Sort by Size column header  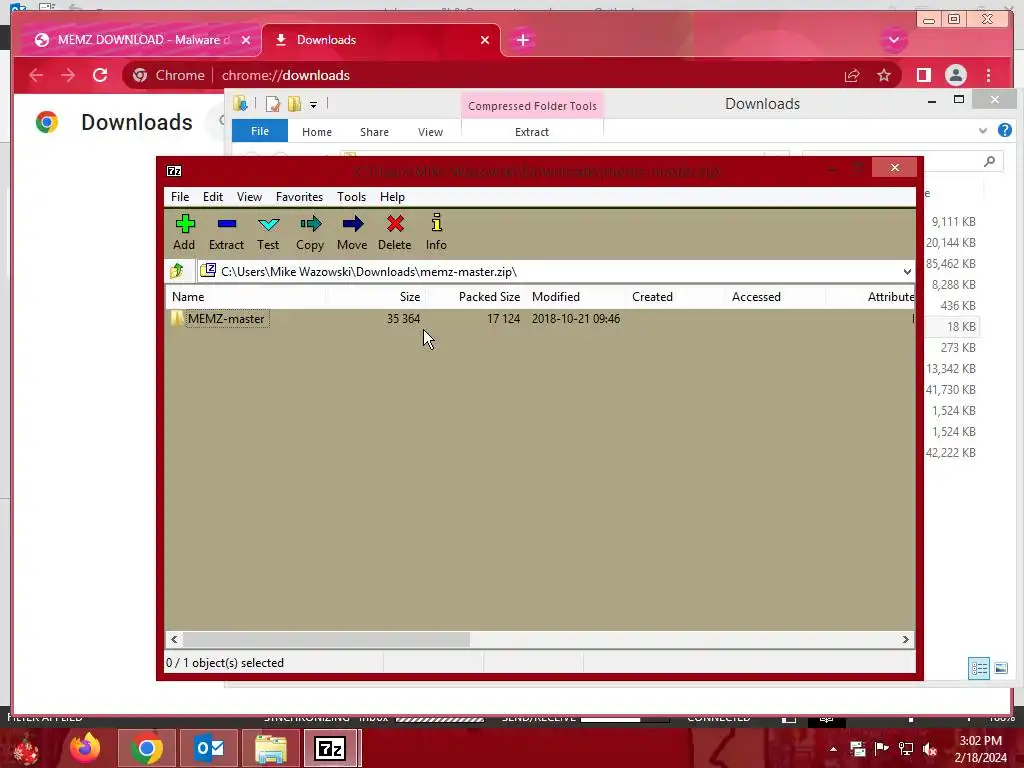click(376, 296)
